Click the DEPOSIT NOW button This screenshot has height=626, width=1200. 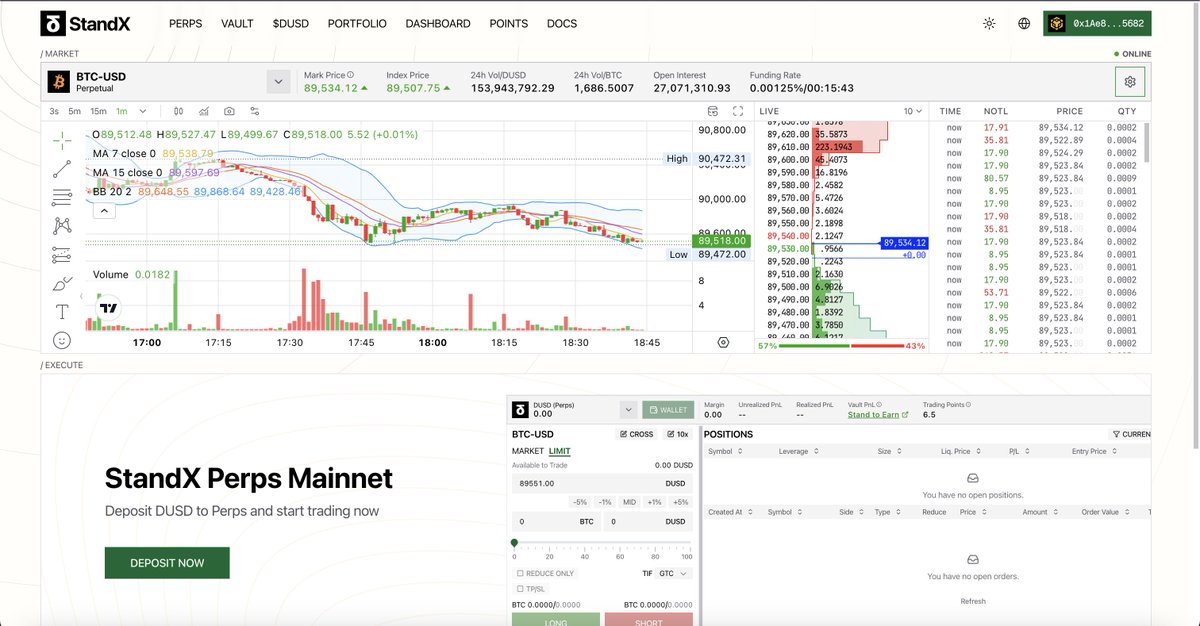coord(167,563)
